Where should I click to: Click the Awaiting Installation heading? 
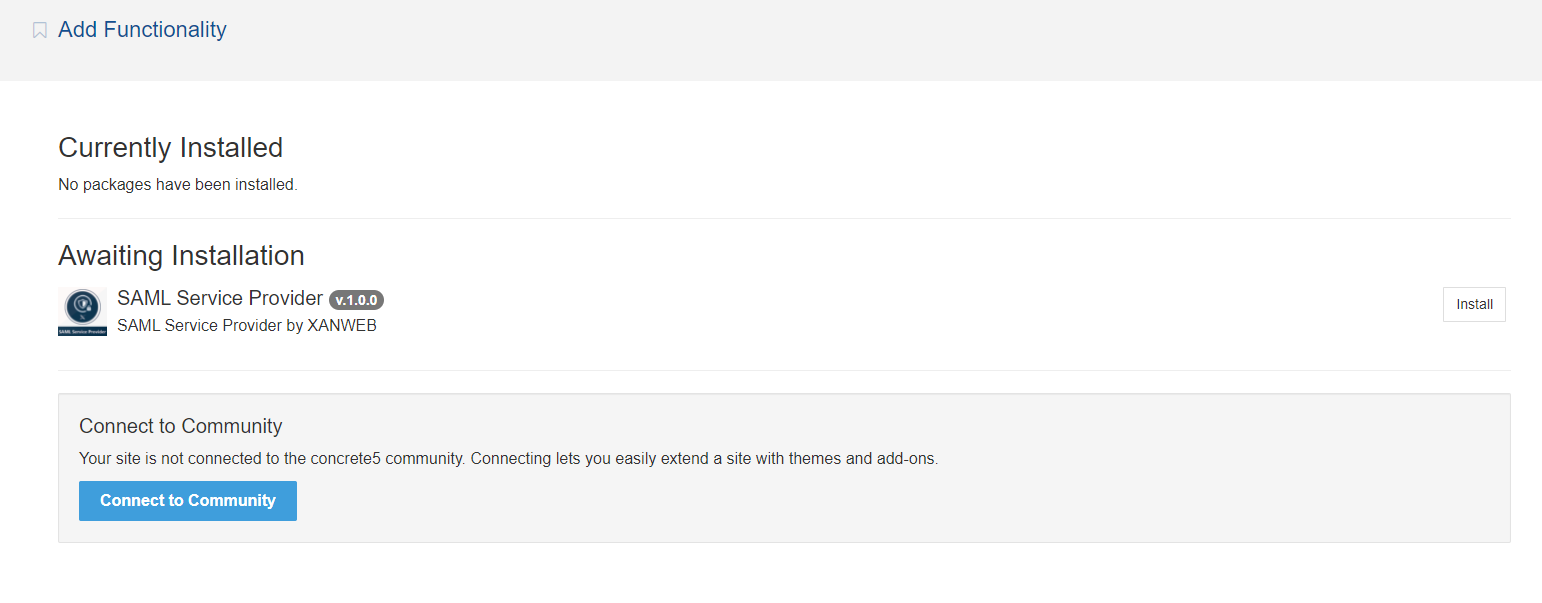point(181,256)
